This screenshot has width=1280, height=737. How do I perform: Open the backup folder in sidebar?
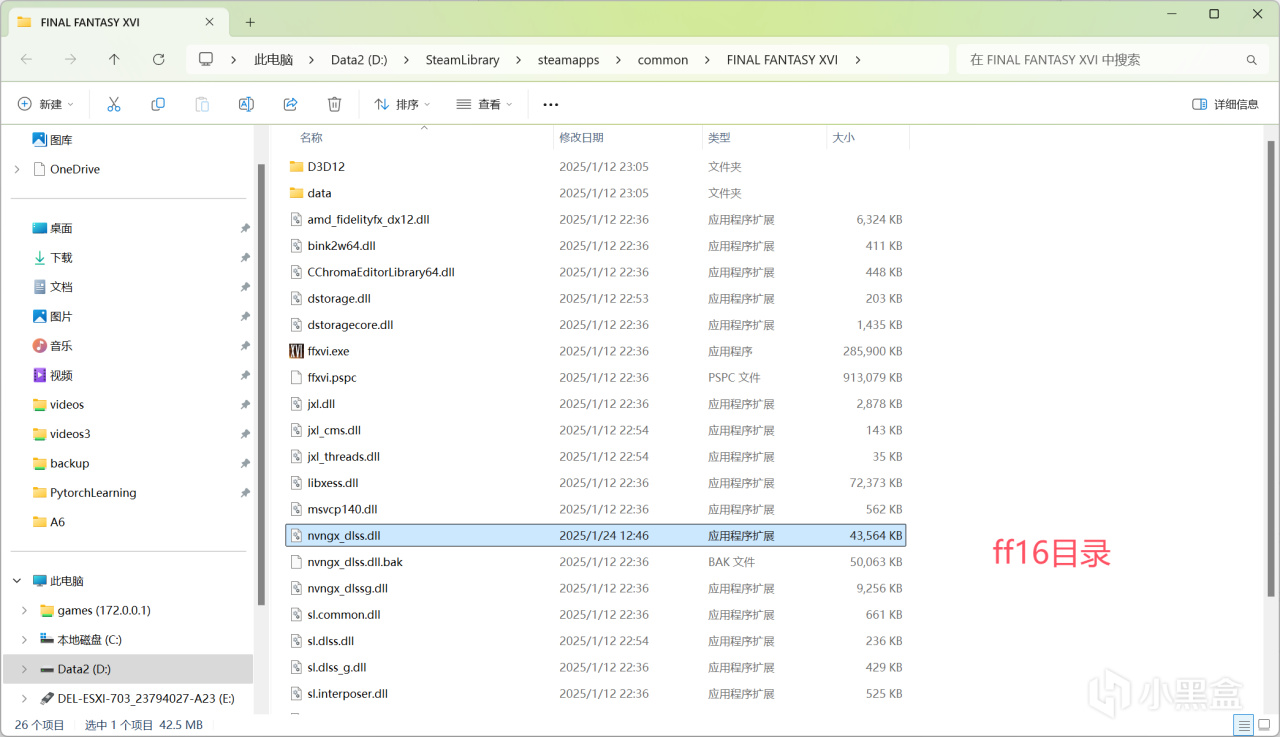69,464
